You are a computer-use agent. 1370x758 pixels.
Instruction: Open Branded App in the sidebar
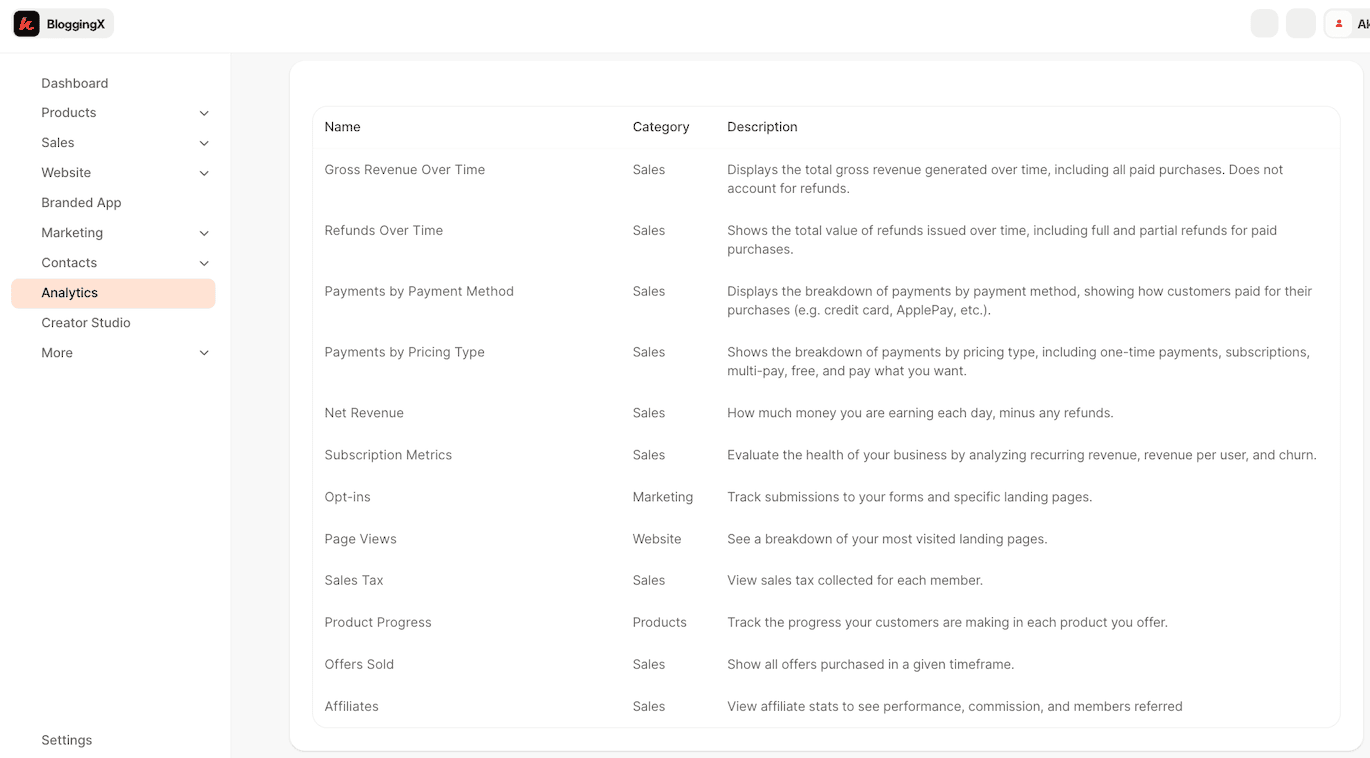81,203
